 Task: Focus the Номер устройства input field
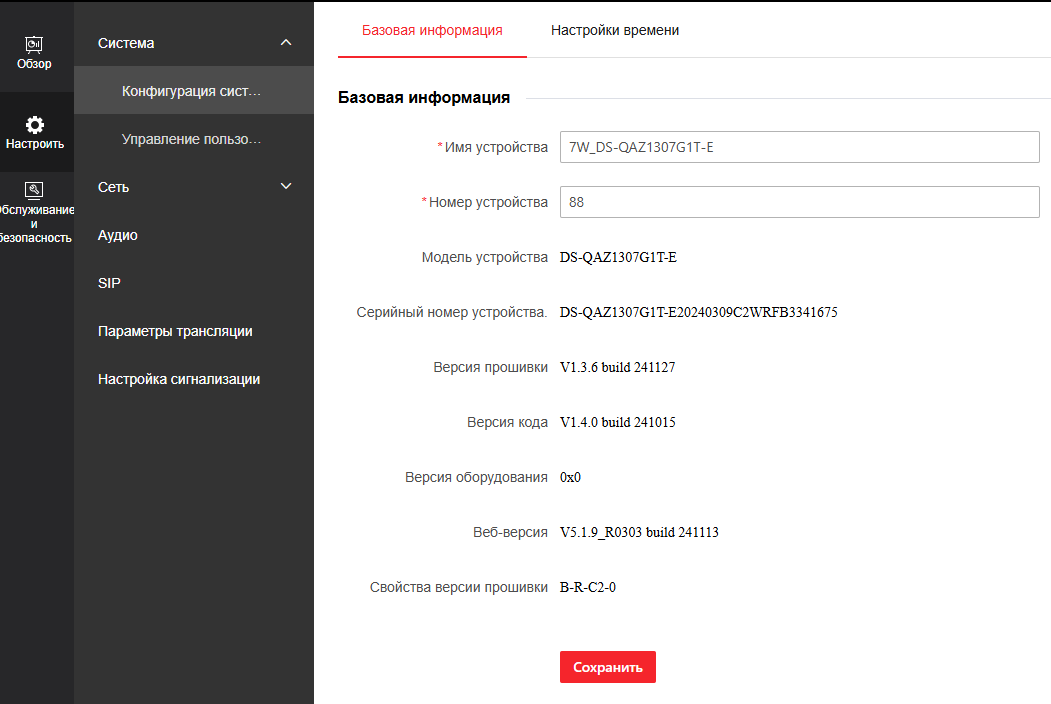tap(800, 202)
